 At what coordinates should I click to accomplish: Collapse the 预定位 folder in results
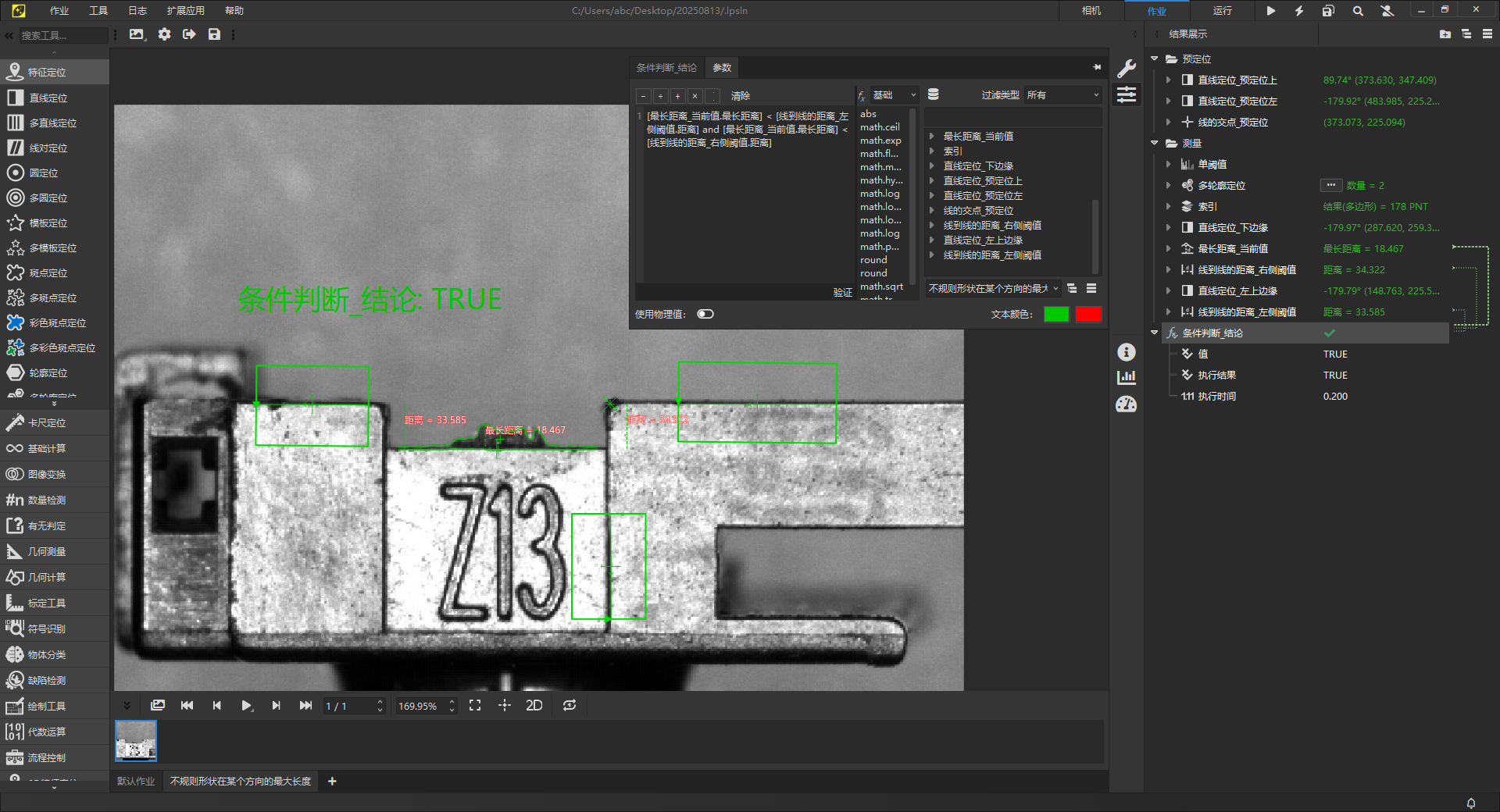click(x=1155, y=59)
